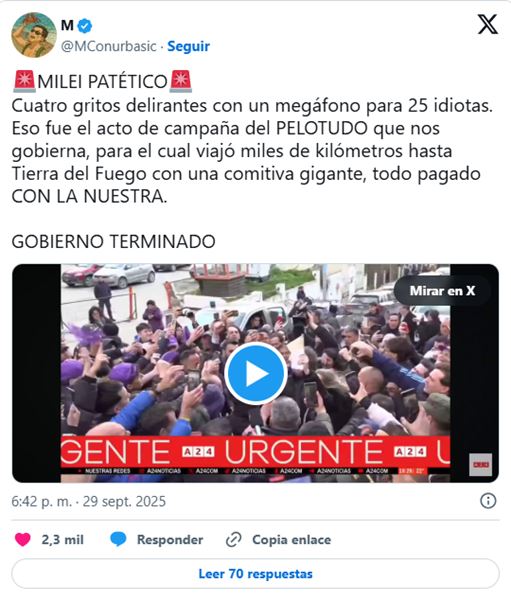This screenshot has width=511, height=600.
Task: Follow the account via Seguir link
Action: click(x=188, y=46)
